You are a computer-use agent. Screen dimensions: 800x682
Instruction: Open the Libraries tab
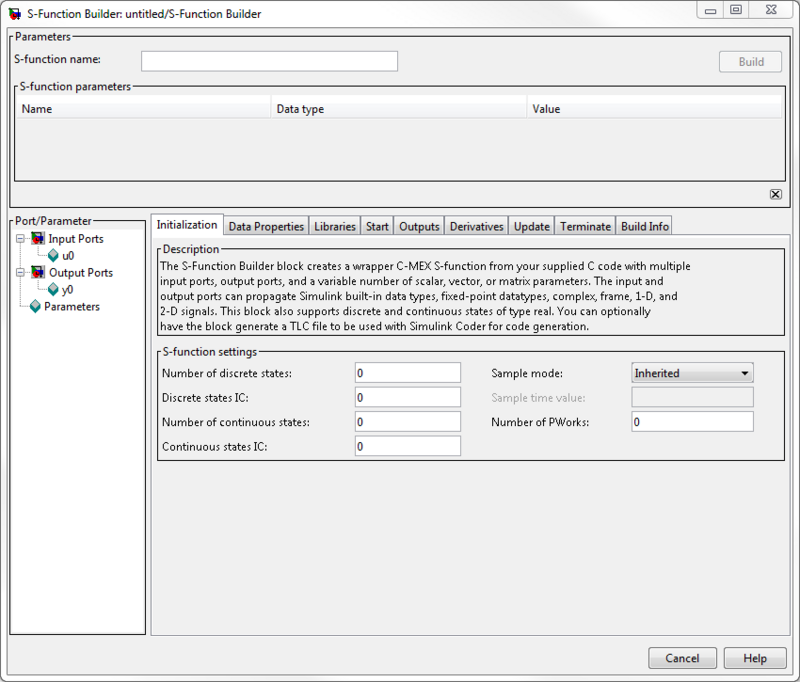(335, 227)
